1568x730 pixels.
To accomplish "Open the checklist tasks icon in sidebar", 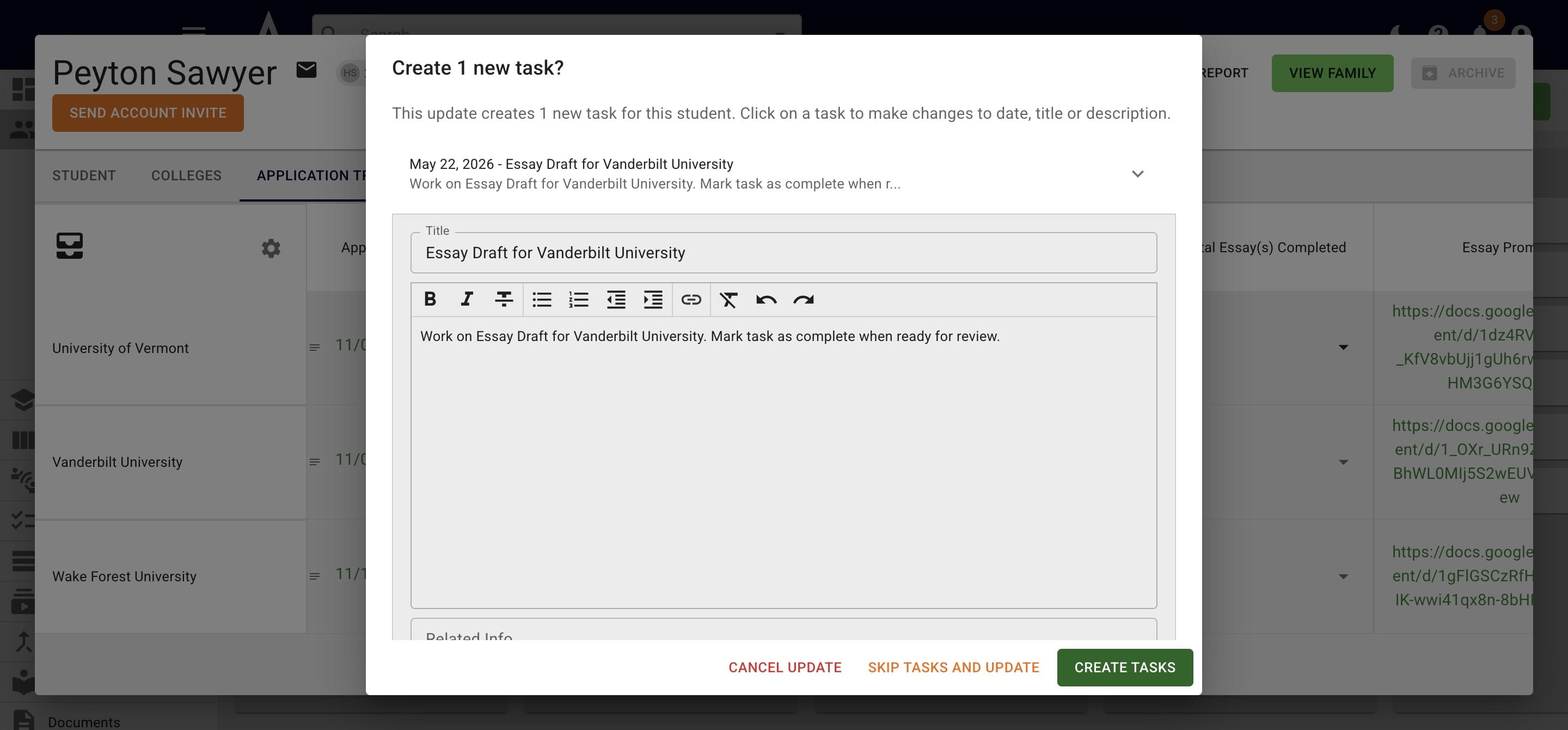I will pos(23,520).
